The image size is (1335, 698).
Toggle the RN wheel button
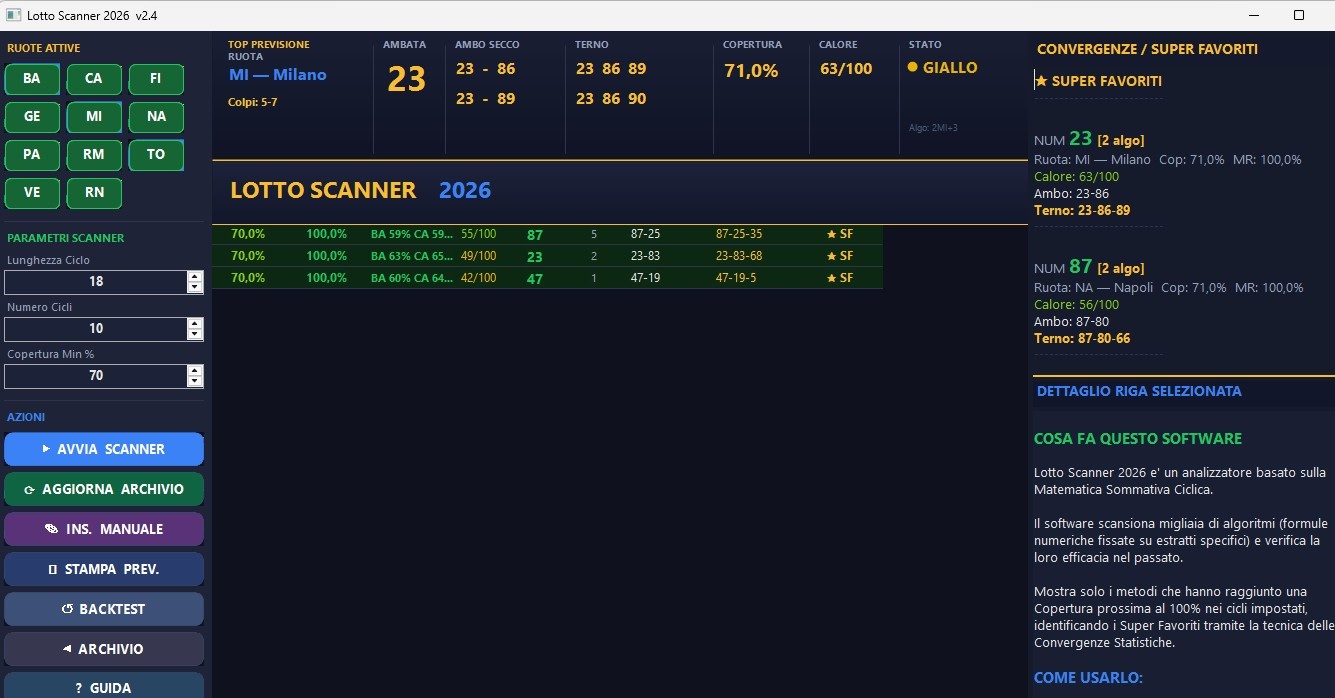click(x=94, y=193)
